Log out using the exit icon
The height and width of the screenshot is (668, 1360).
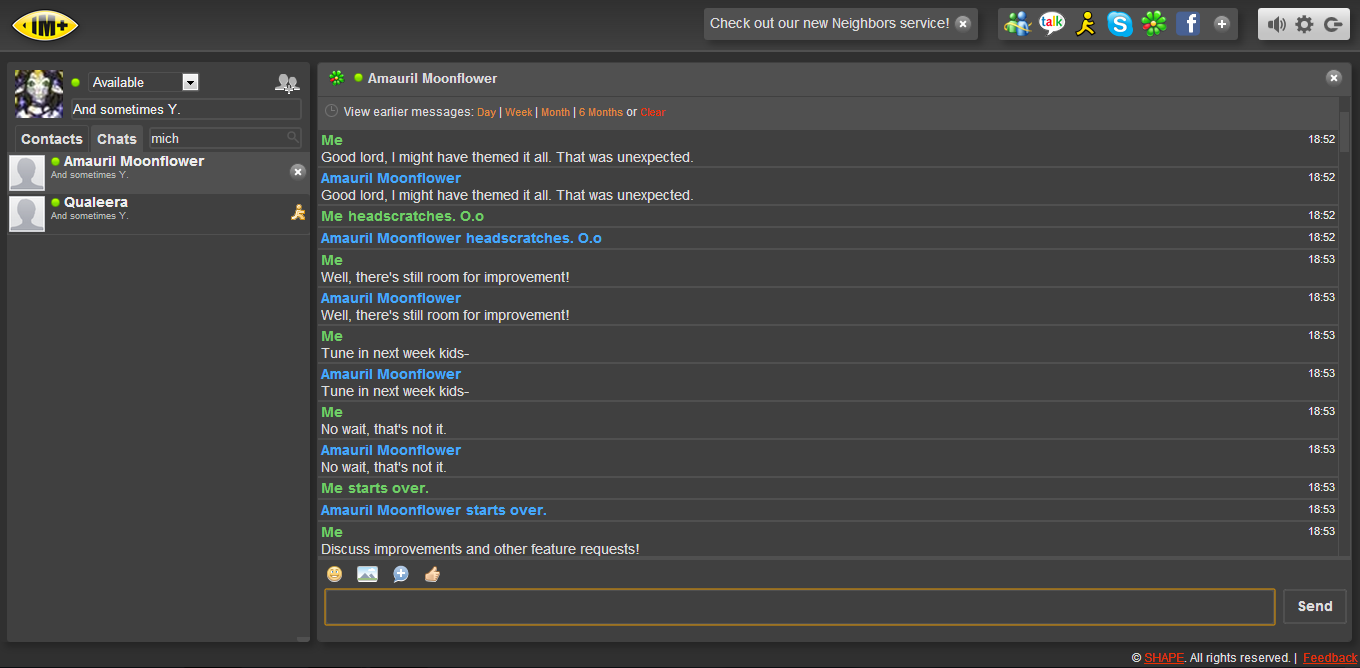1332,25
